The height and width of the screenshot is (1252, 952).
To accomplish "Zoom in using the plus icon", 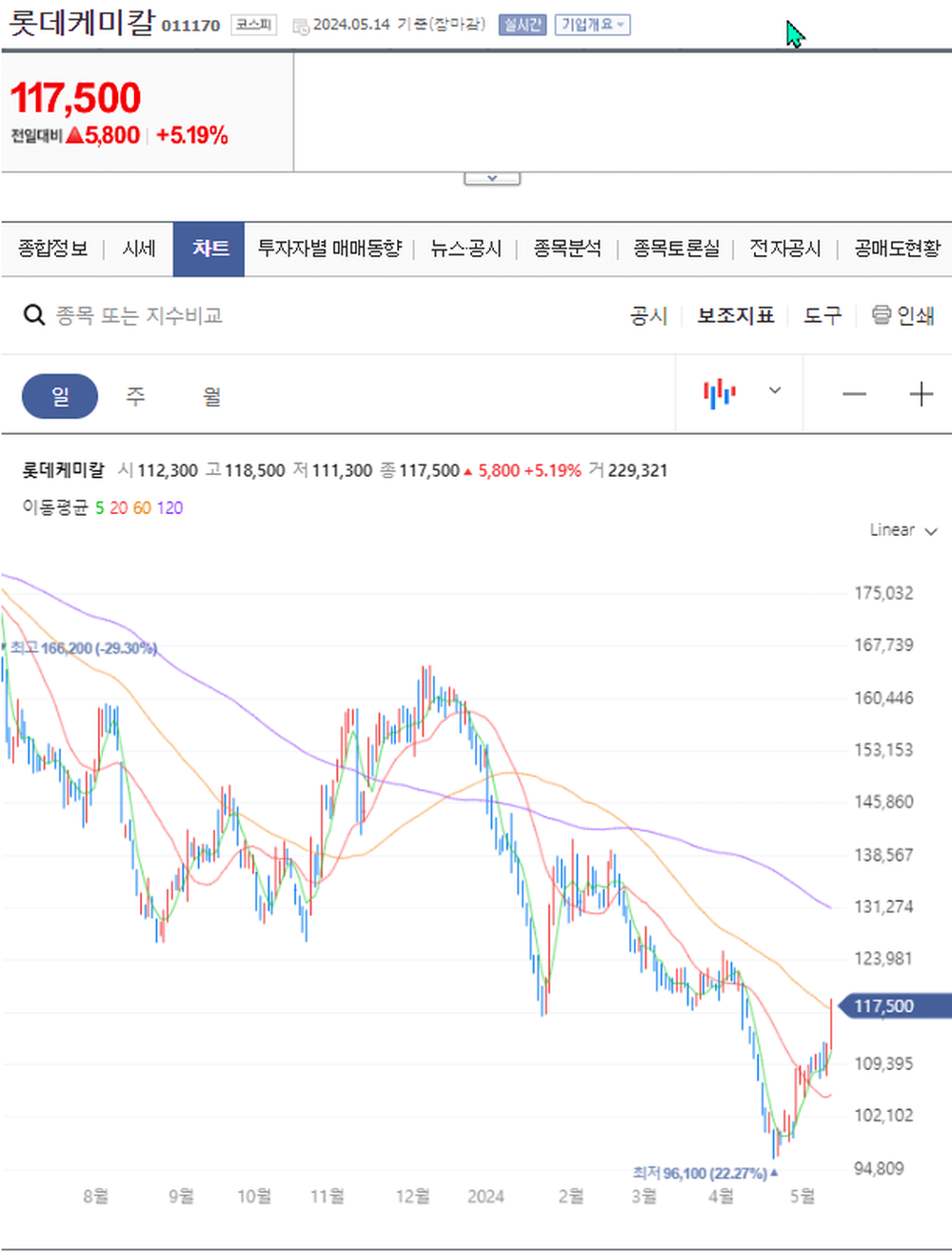I will [x=921, y=393].
